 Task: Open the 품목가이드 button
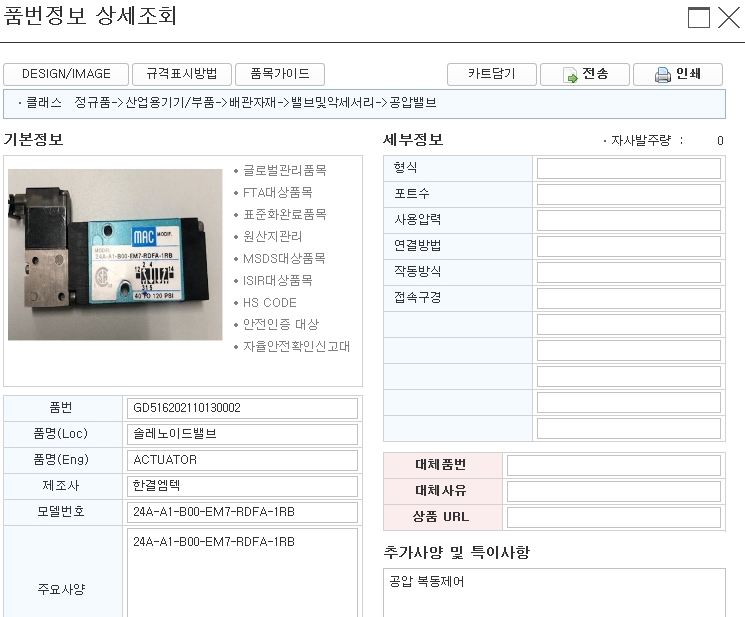280,74
